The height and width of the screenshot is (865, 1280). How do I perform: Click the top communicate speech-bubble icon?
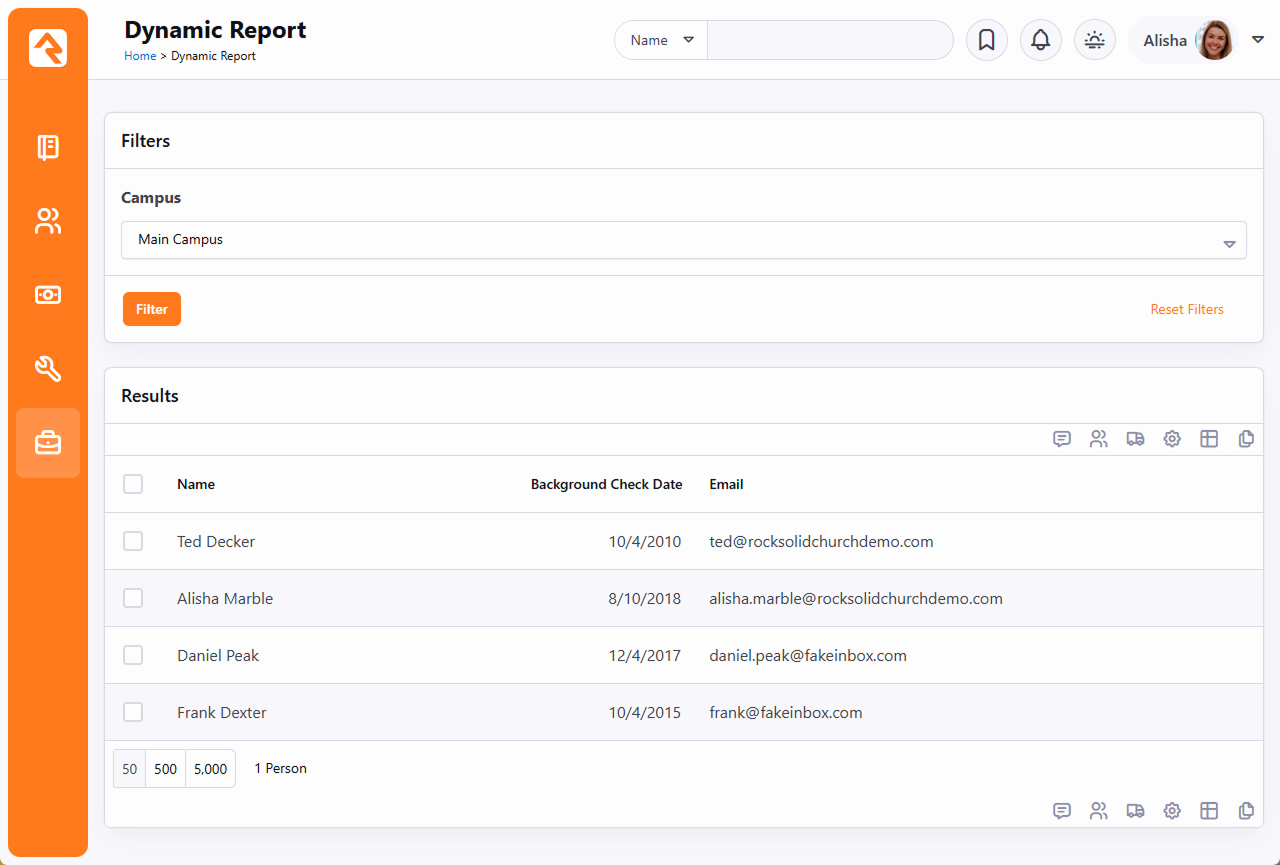[x=1062, y=439]
